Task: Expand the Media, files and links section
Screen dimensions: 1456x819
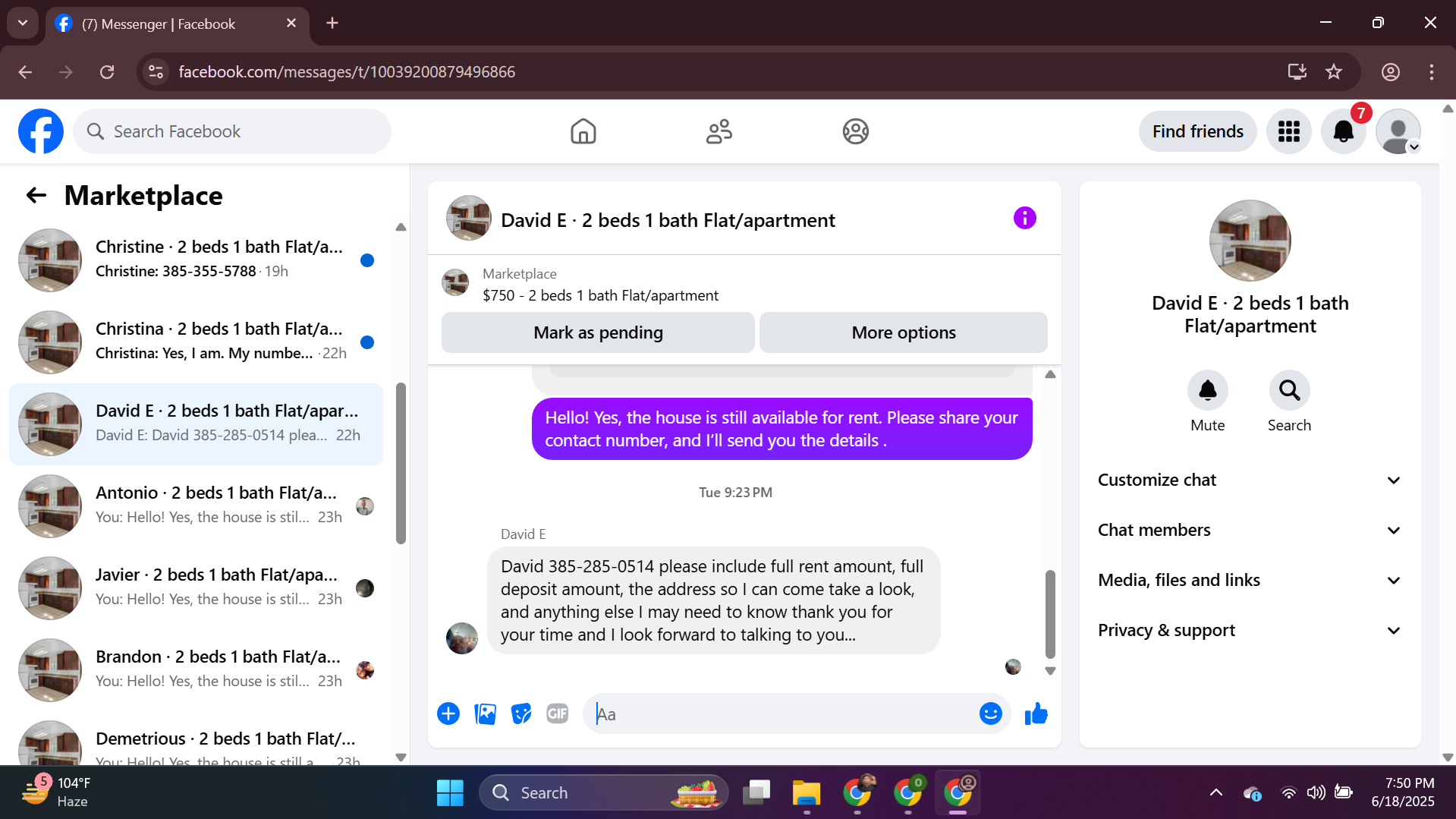Action: click(1250, 580)
